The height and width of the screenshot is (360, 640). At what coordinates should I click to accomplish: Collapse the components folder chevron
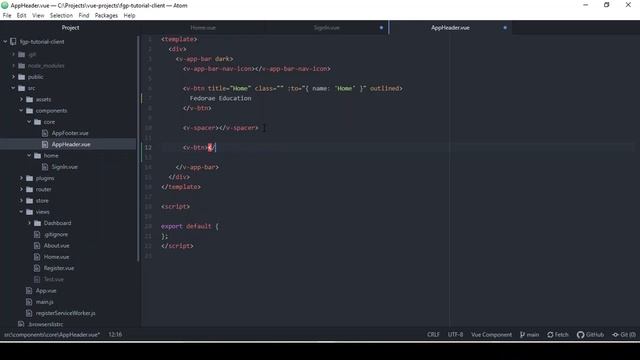21,111
